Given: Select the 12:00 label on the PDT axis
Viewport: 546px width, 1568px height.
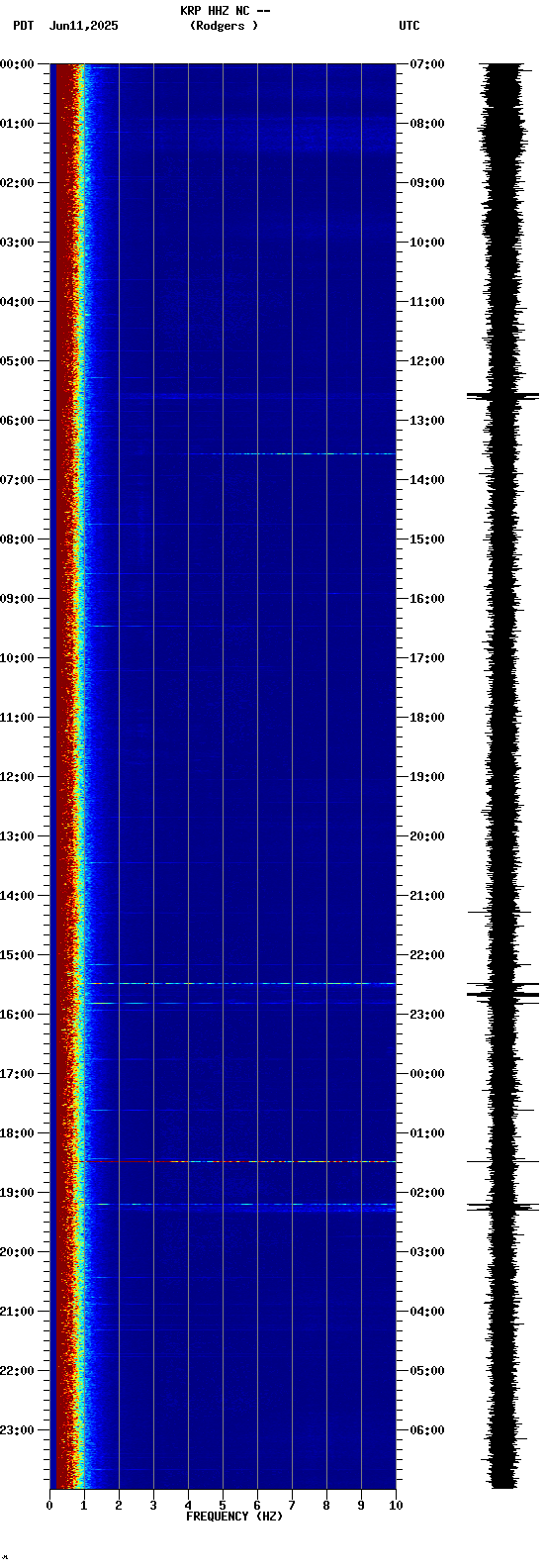Looking at the screenshot, I should pyautogui.click(x=17, y=777).
